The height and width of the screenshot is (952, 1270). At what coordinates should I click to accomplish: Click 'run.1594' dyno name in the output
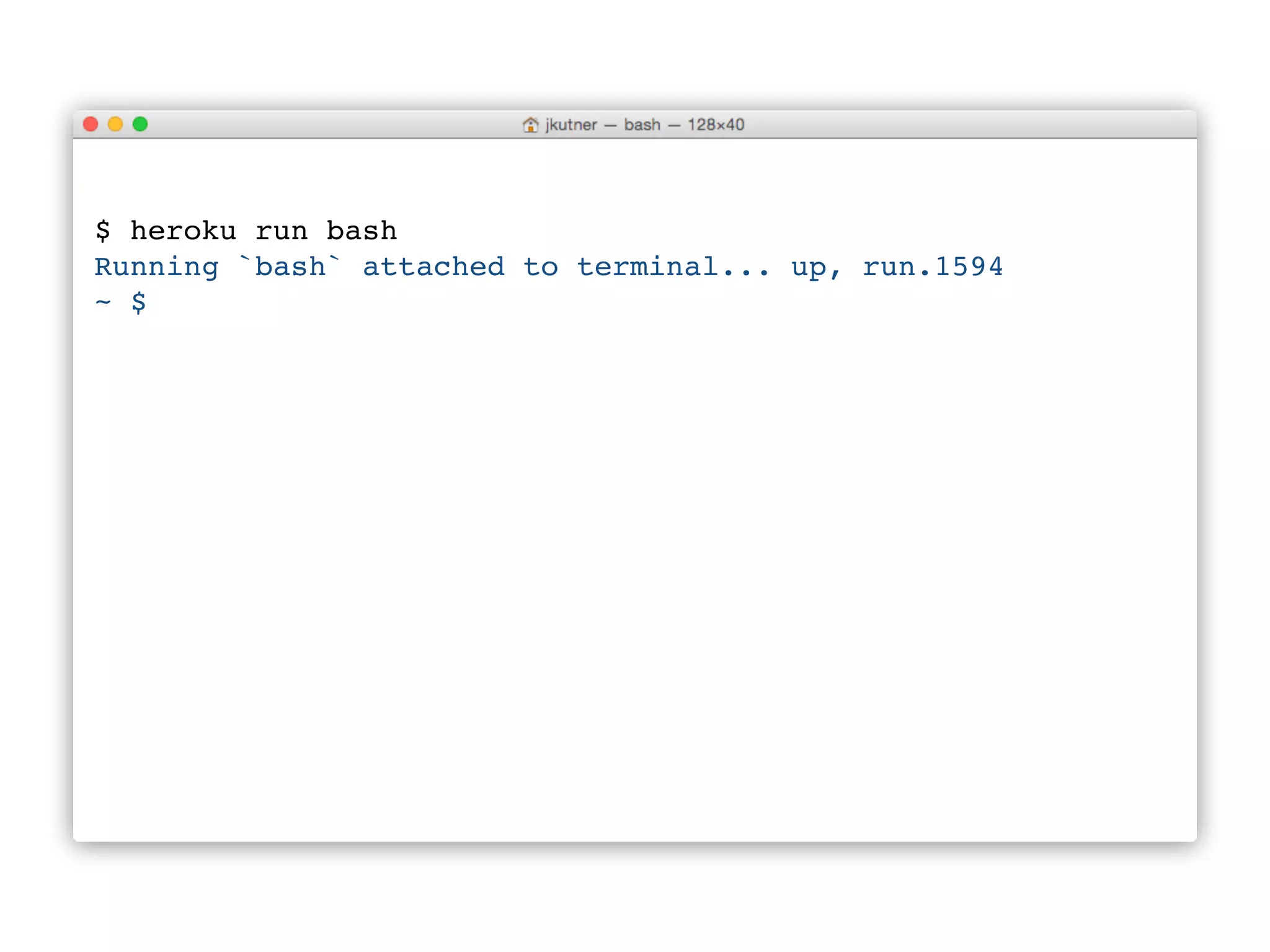pyautogui.click(x=933, y=267)
